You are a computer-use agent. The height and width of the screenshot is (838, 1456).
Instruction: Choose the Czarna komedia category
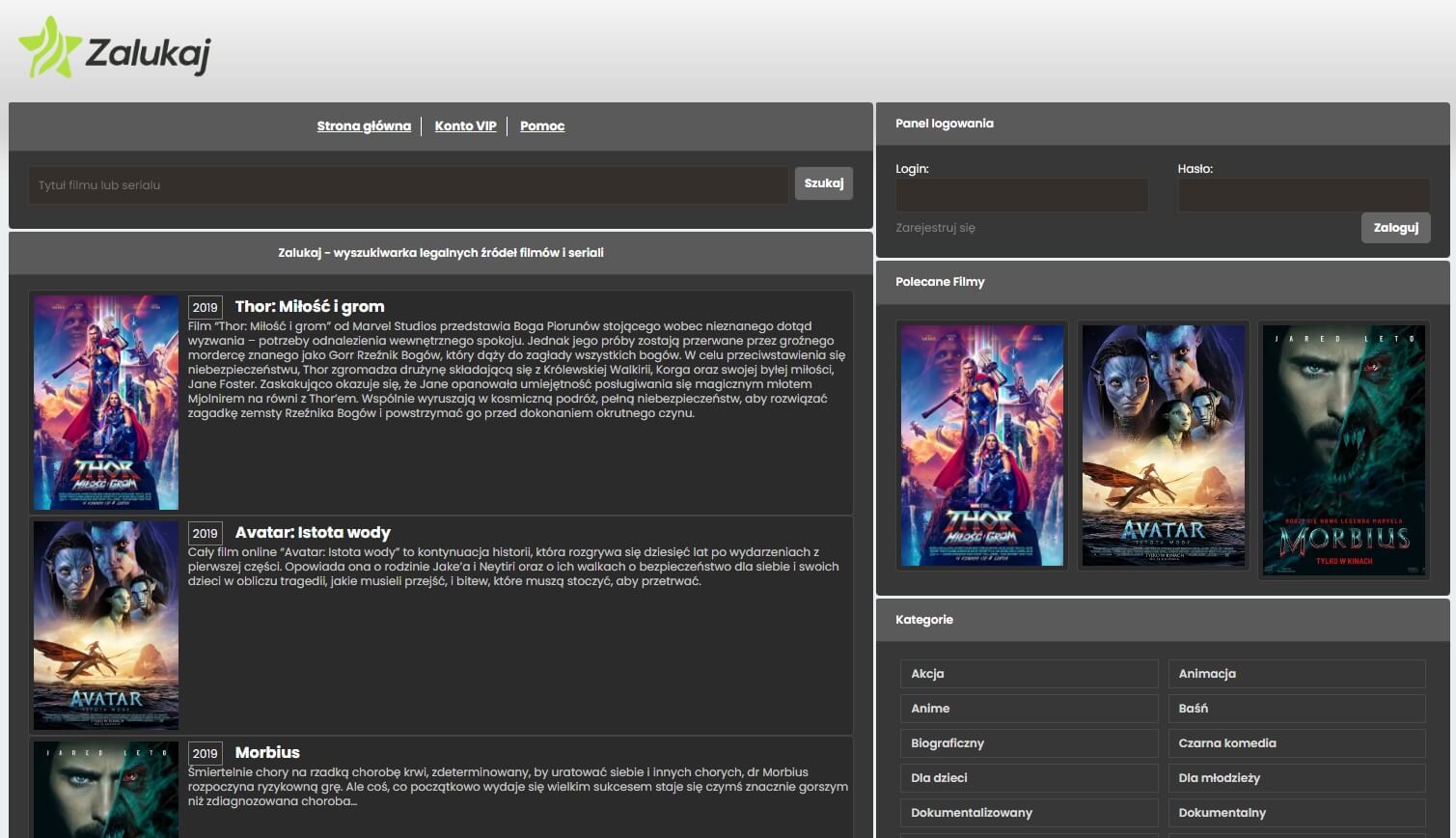click(x=1296, y=743)
